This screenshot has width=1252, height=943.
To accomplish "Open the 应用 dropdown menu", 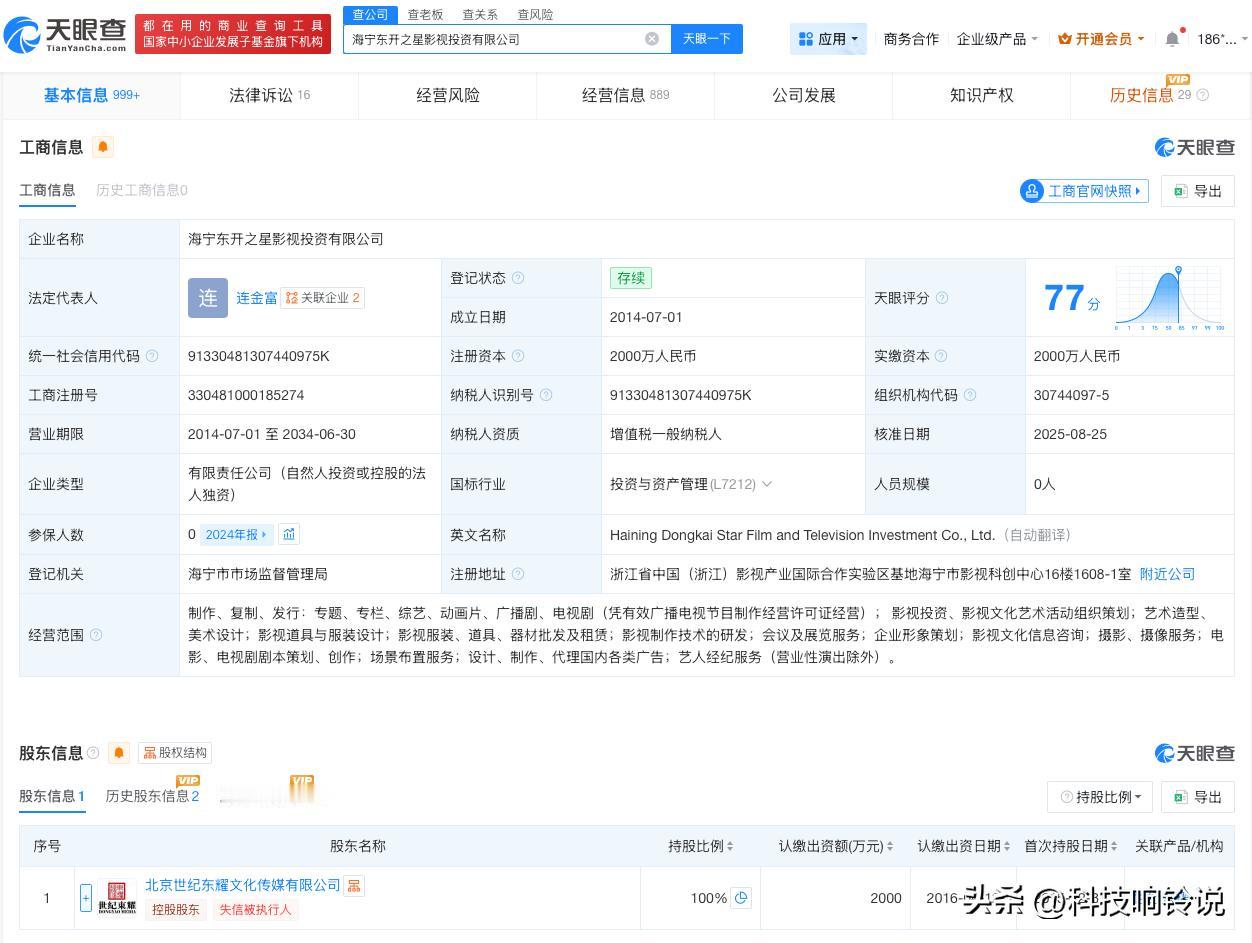I will click(x=828, y=39).
